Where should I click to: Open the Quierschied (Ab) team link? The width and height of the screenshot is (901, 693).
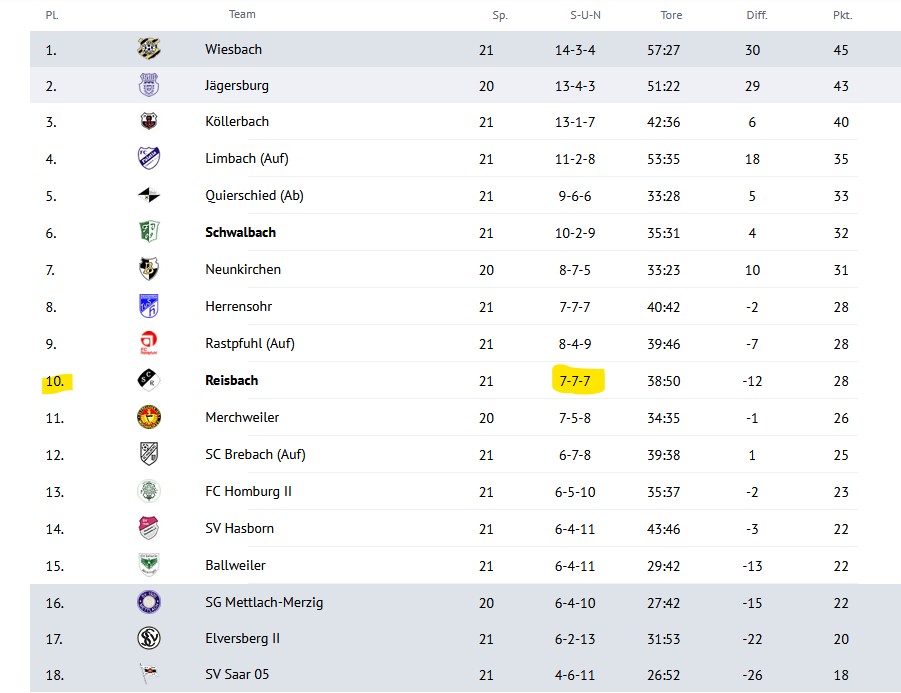(x=254, y=196)
